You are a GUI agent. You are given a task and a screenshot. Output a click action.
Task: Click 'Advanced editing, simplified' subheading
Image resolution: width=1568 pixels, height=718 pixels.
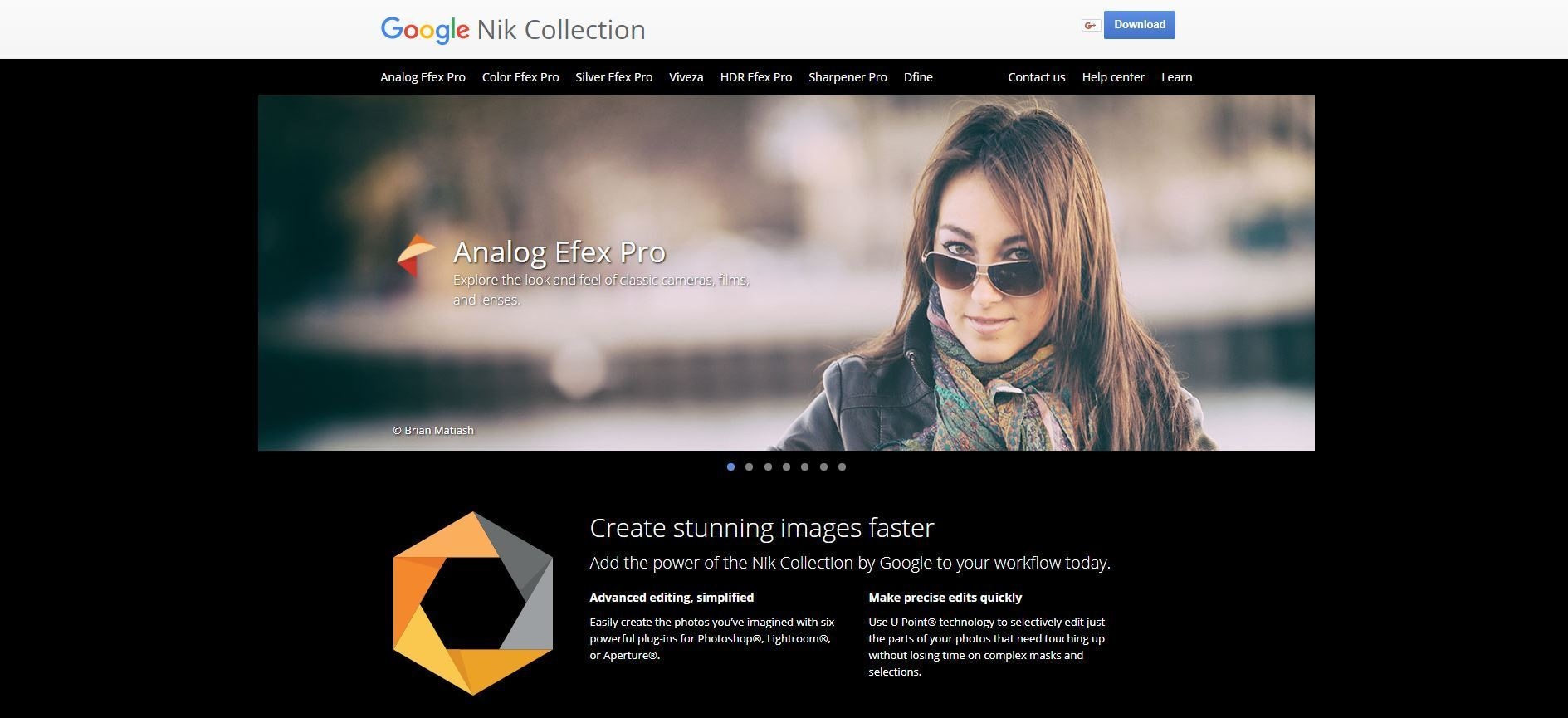[x=672, y=598]
